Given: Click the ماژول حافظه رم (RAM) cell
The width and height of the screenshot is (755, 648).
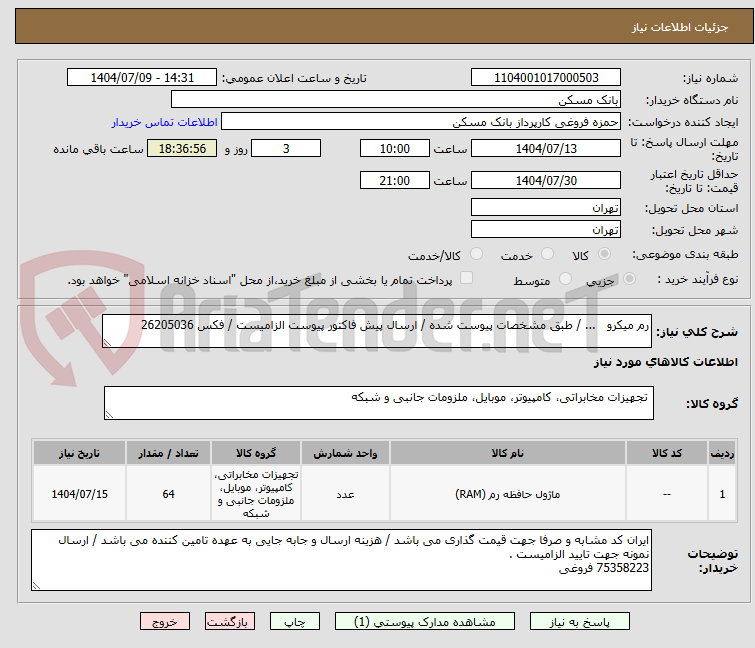Looking at the screenshot, I should click(508, 494).
